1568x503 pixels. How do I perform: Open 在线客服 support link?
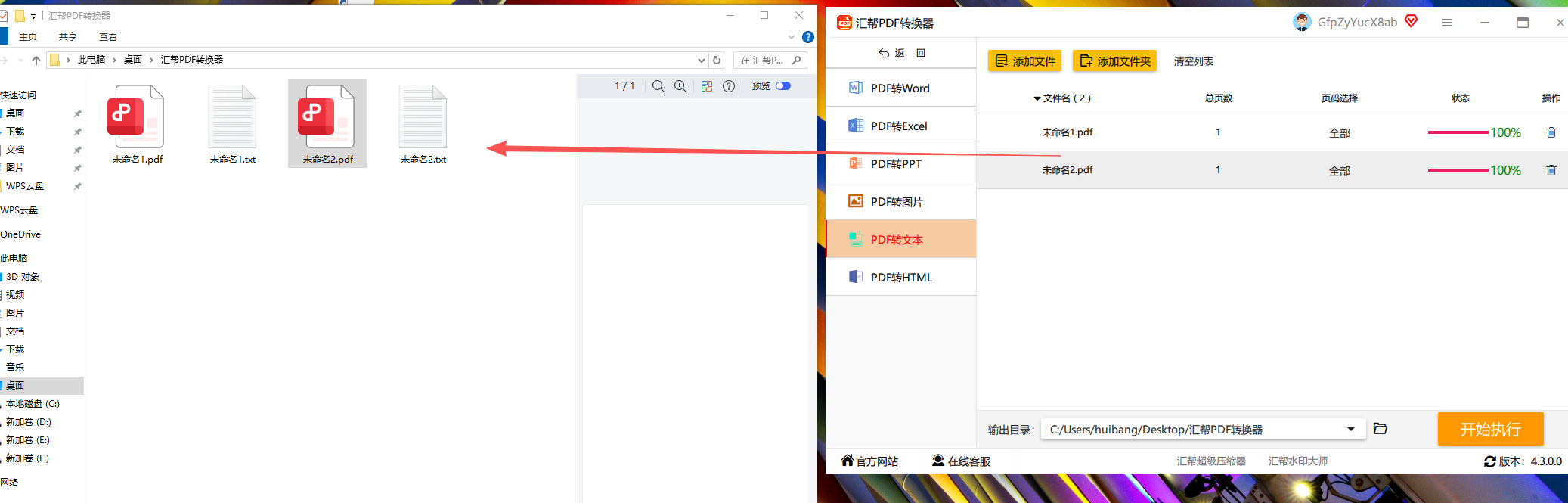(x=961, y=461)
